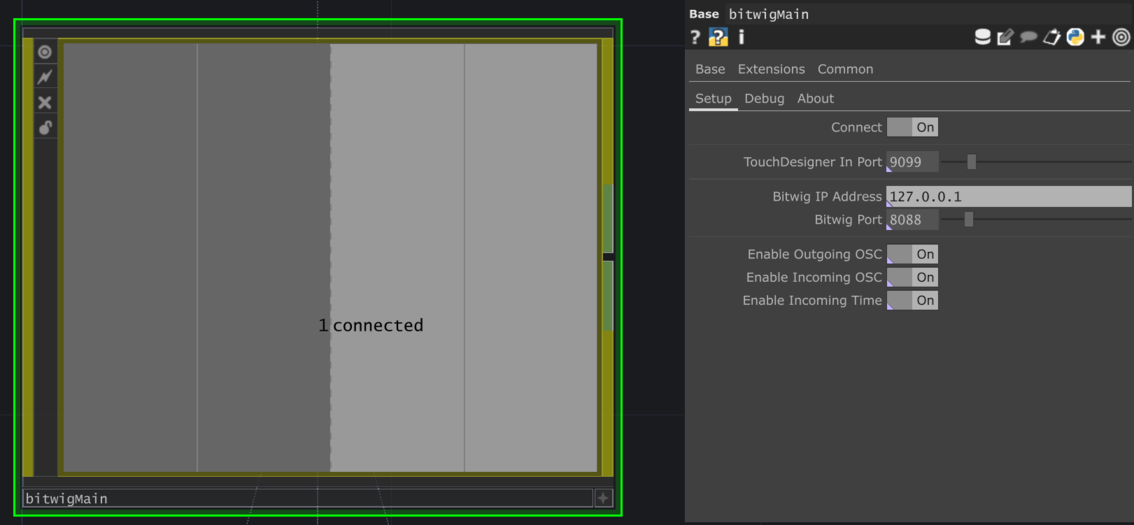Viewport: 1134px width, 525px height.
Task: Toggle the bypass X flag on node
Action: click(45, 102)
